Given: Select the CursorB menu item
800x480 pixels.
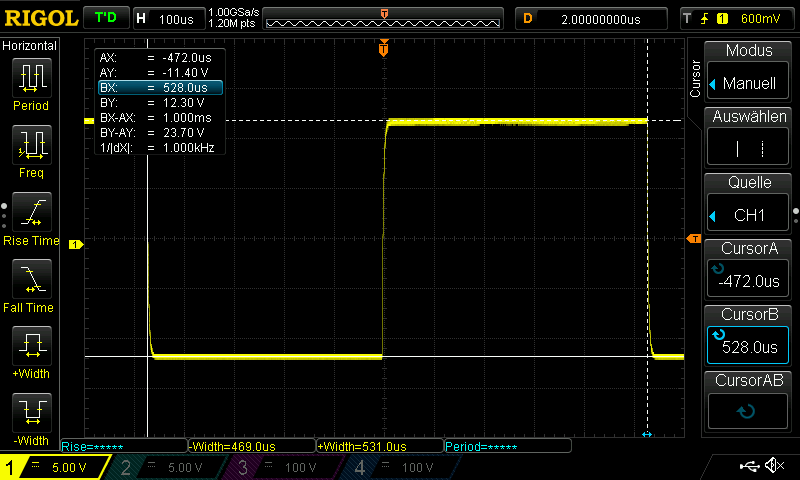Looking at the screenshot, I should point(748,334).
